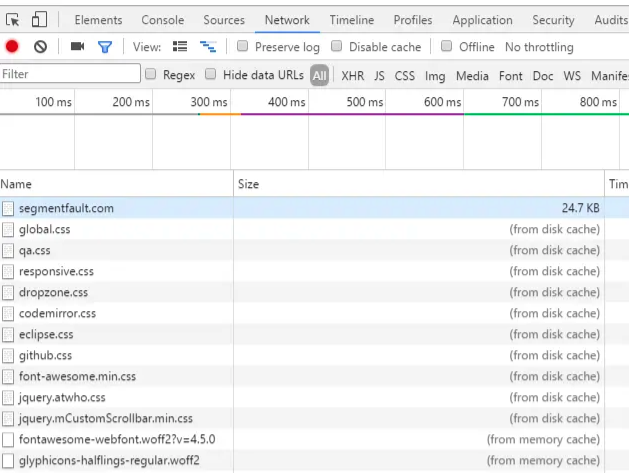Enable the Regex filter checkbox
Screen dimensions: 629x473
point(151,74)
